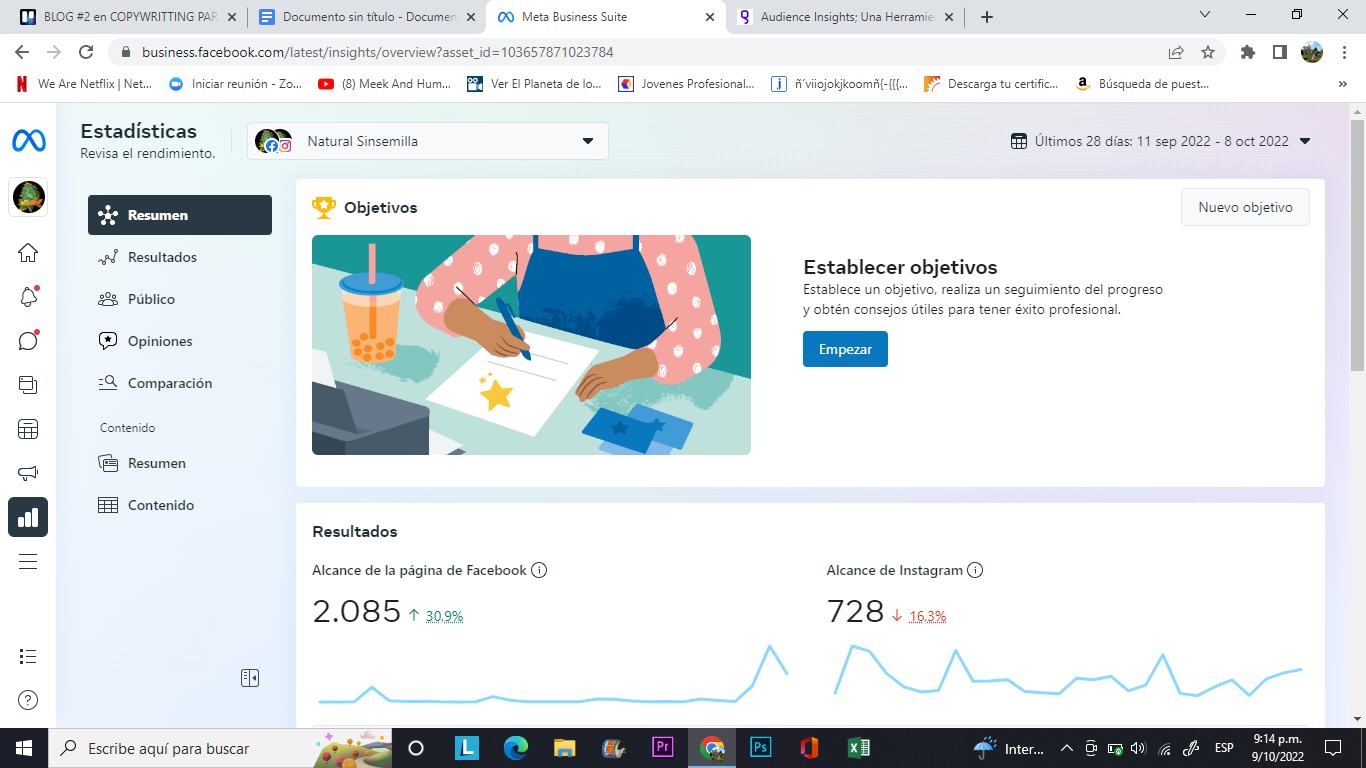Image resolution: width=1366 pixels, height=768 pixels.
Task: Open Ads megaphone icon
Action: coord(28,473)
